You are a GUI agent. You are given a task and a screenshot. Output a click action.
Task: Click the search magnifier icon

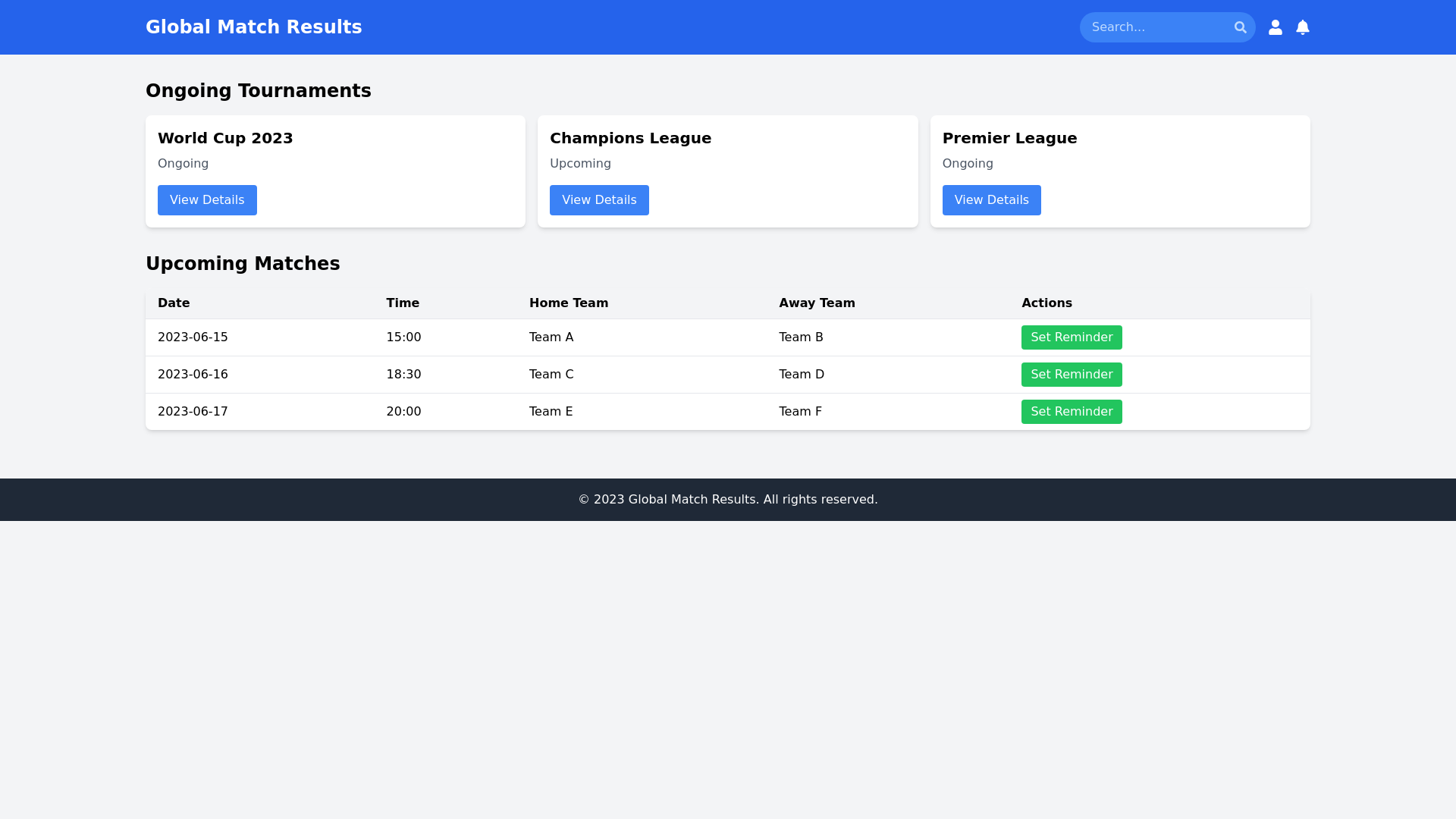(1240, 27)
